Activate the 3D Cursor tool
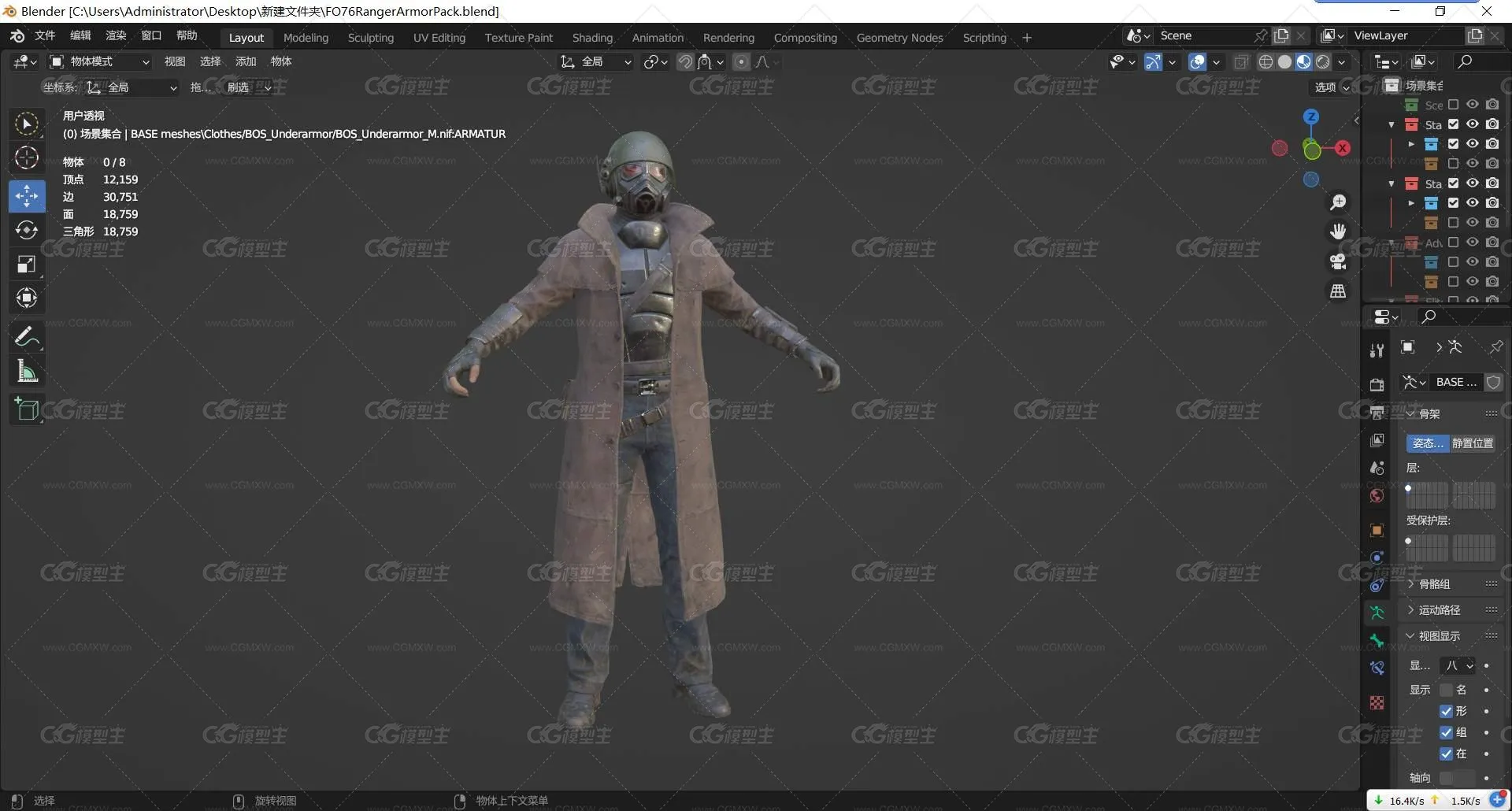This screenshot has height=811, width=1512. (27, 158)
